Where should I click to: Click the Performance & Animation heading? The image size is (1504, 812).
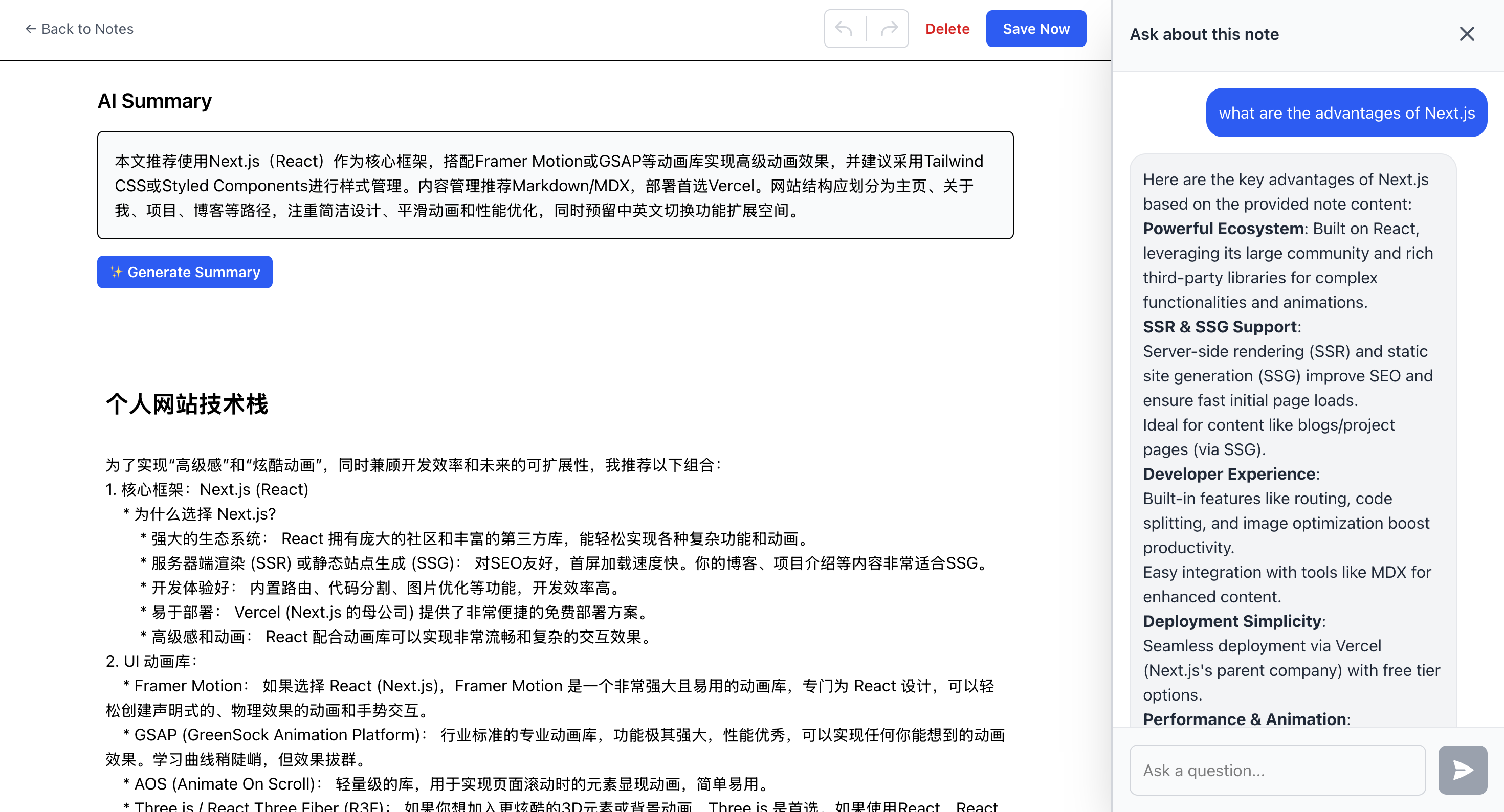(x=1244, y=718)
